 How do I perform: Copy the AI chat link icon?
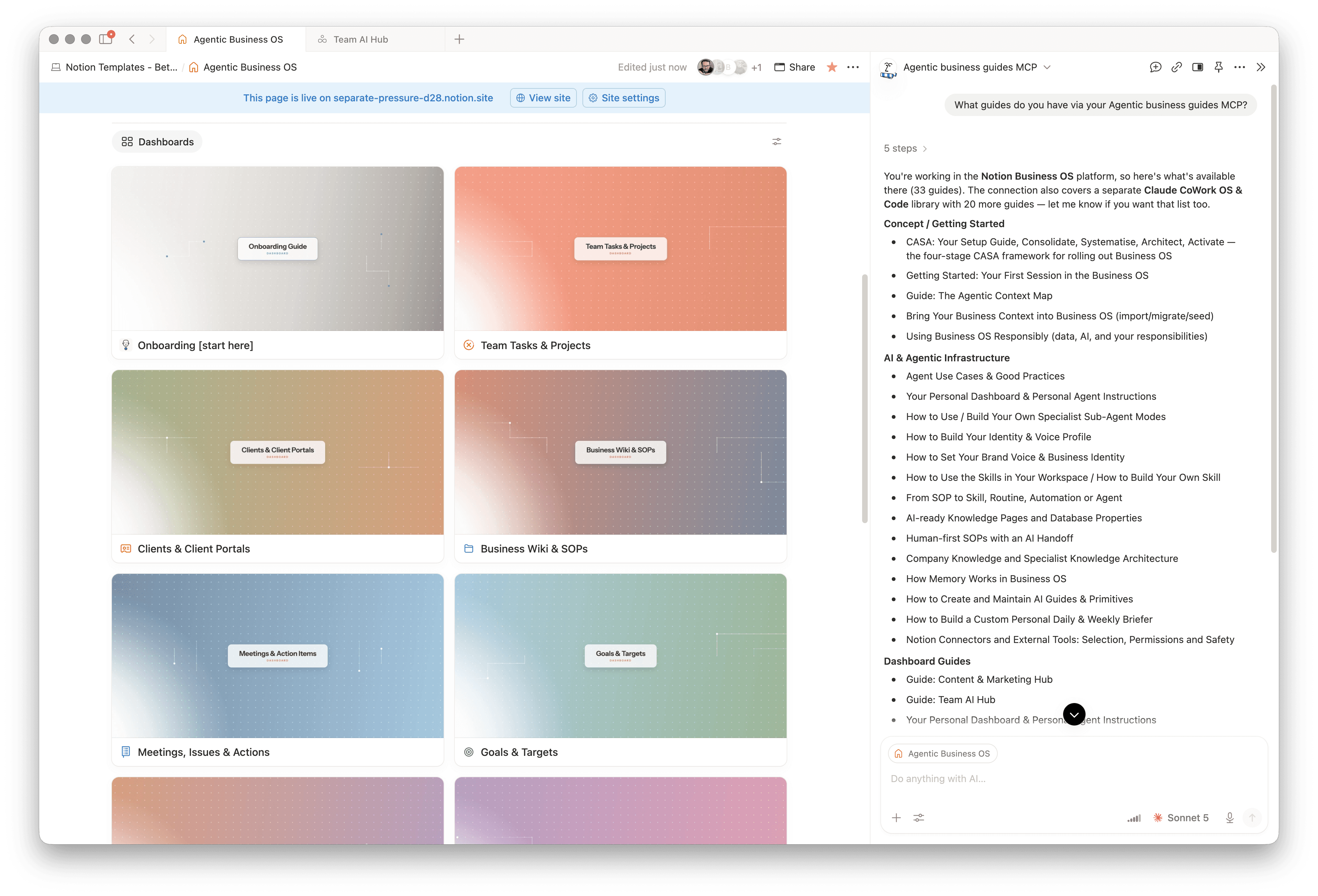[x=1176, y=67]
